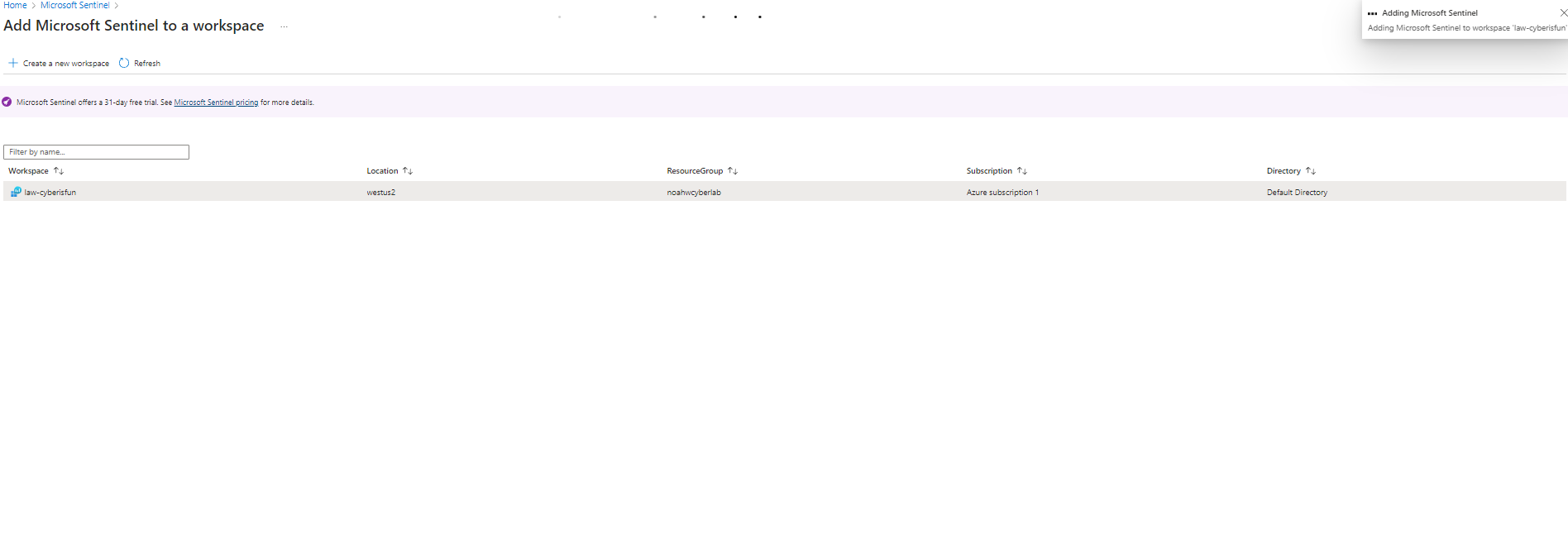This screenshot has width=1568, height=558.
Task: Open the ellipsis menu beside page title
Action: 284,26
